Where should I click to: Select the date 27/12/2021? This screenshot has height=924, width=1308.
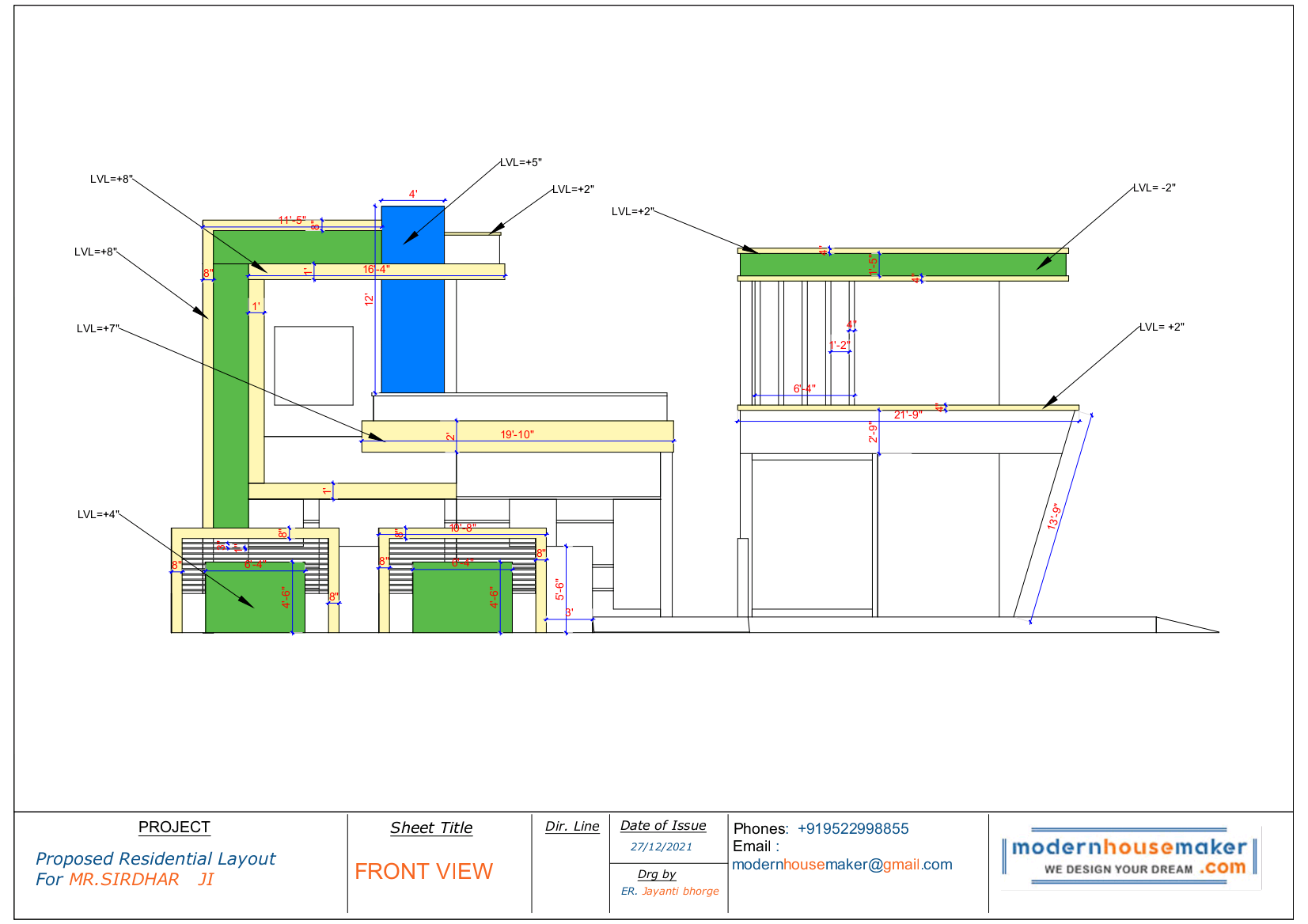click(662, 846)
